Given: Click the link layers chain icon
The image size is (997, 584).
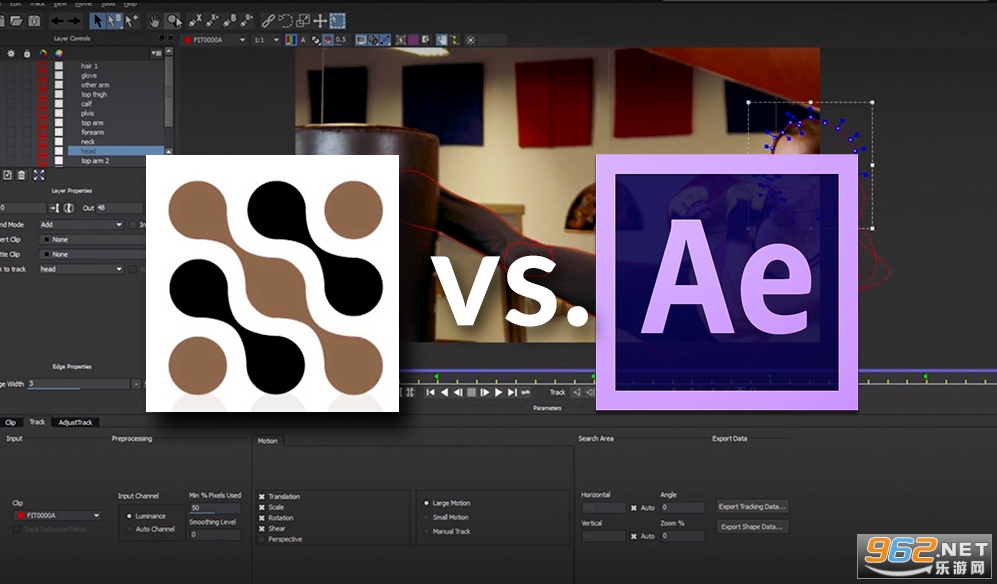Looking at the screenshot, I should pos(268,21).
